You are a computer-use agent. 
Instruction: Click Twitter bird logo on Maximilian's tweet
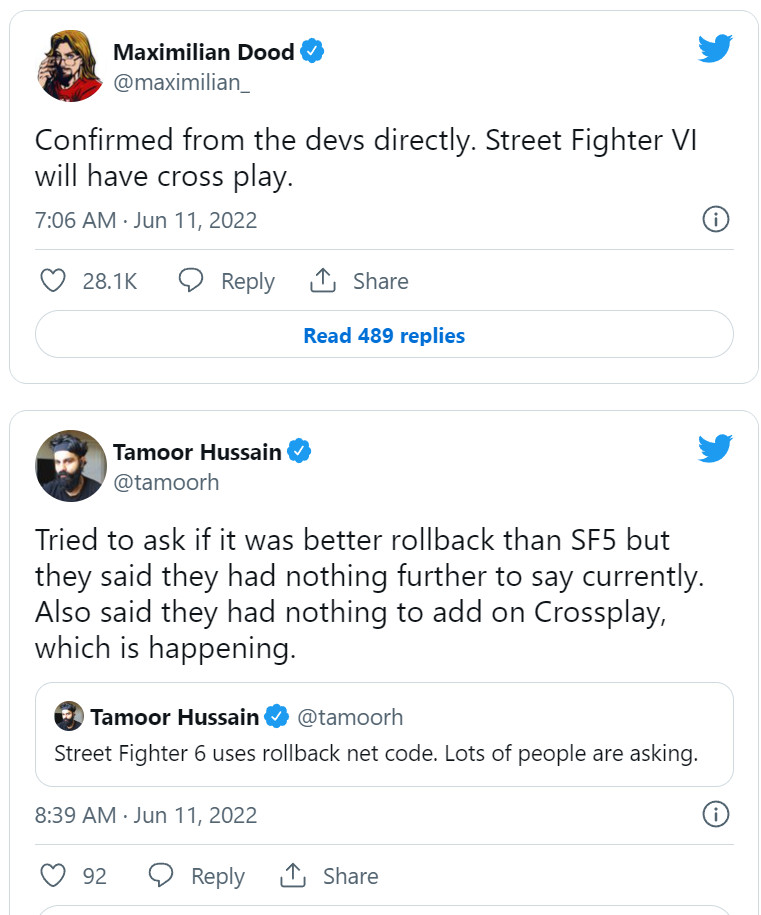[715, 48]
